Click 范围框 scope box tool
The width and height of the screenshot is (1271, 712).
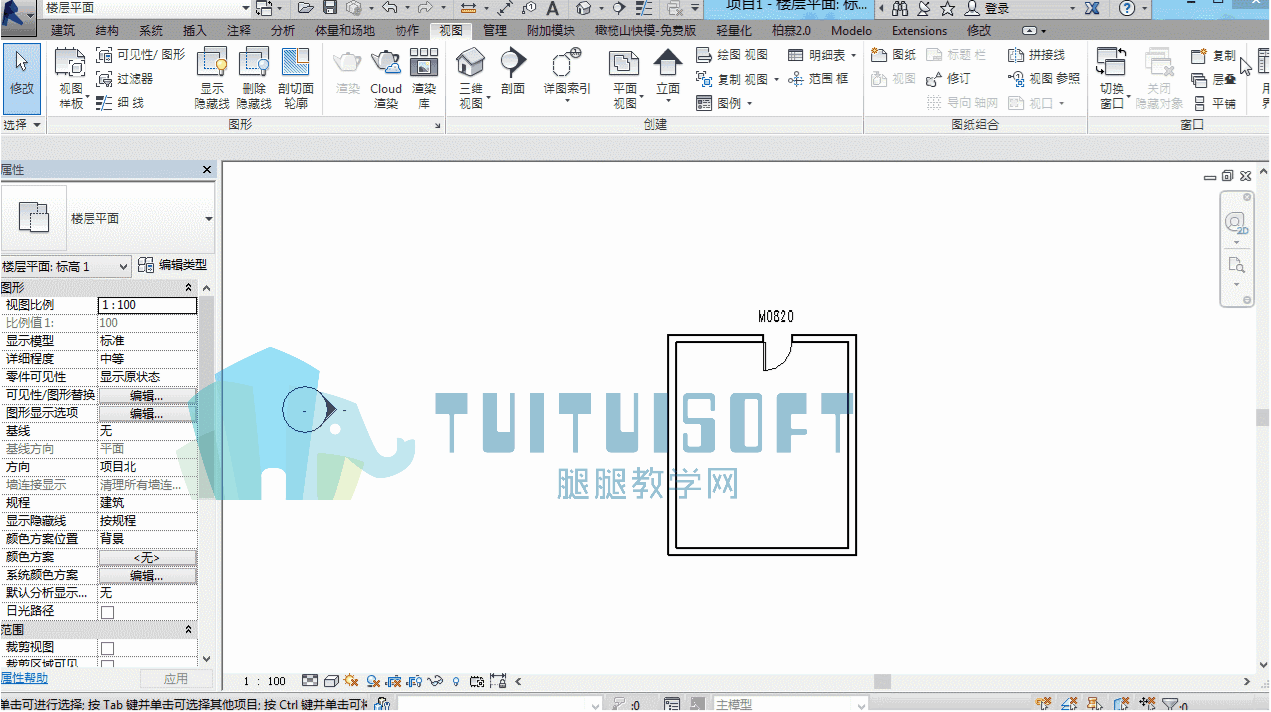pyautogui.click(x=818, y=79)
